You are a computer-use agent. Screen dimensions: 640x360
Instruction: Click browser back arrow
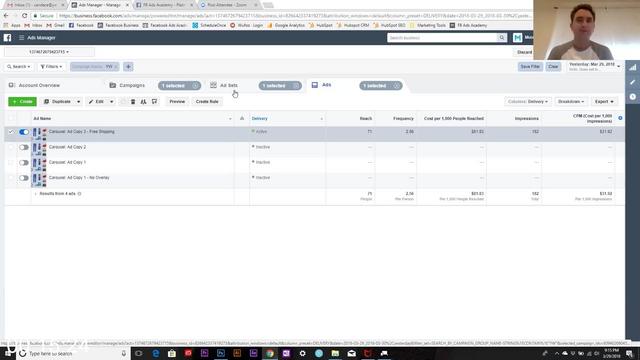6,16
